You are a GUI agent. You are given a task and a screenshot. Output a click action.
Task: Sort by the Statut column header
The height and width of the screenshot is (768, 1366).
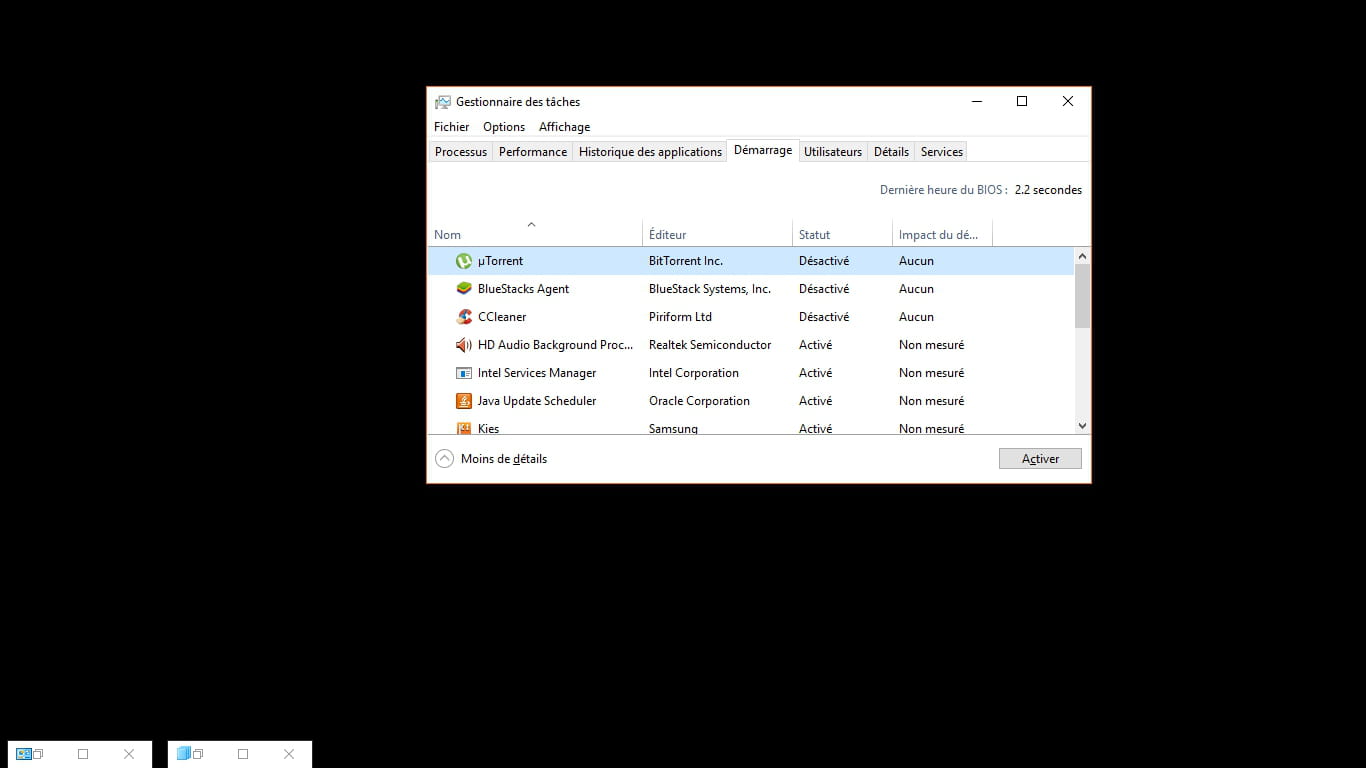click(842, 234)
